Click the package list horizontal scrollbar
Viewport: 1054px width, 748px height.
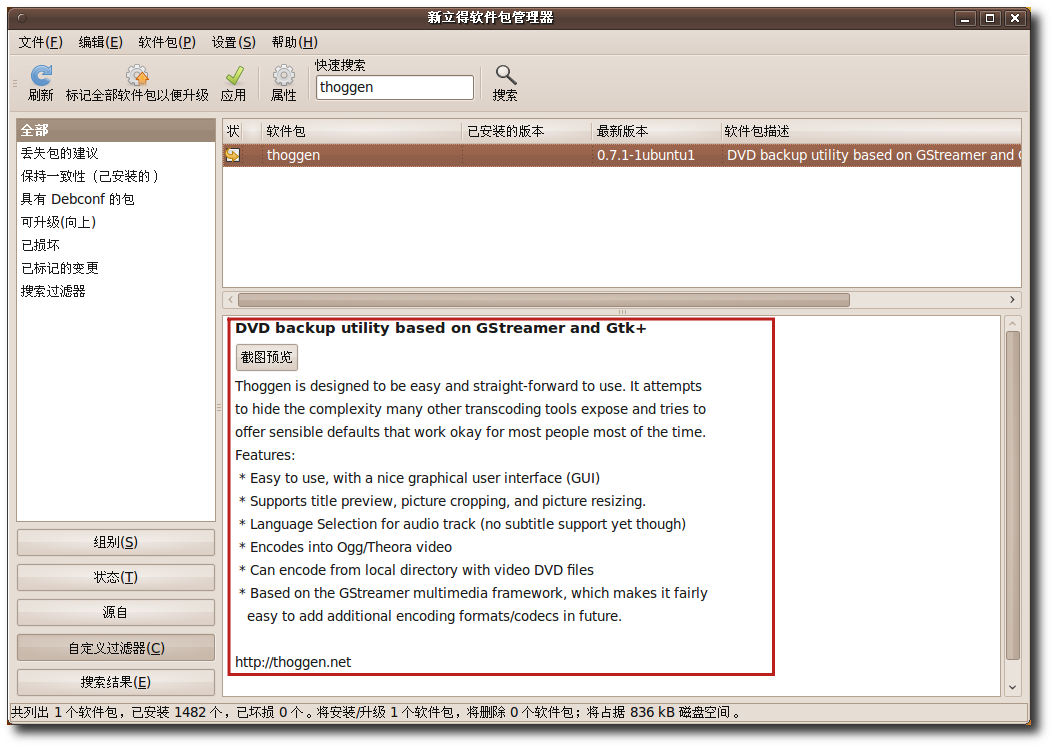pos(544,300)
